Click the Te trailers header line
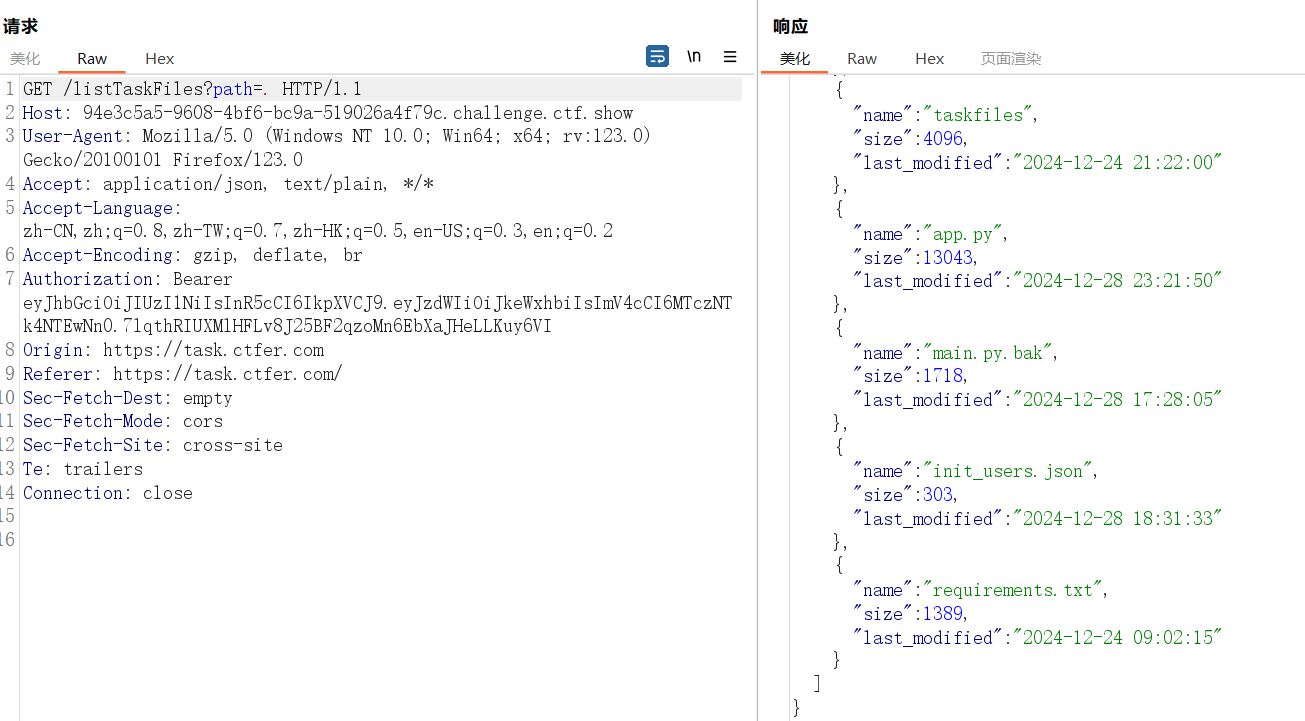Viewport: 1305px width, 721px height. [x=83, y=469]
